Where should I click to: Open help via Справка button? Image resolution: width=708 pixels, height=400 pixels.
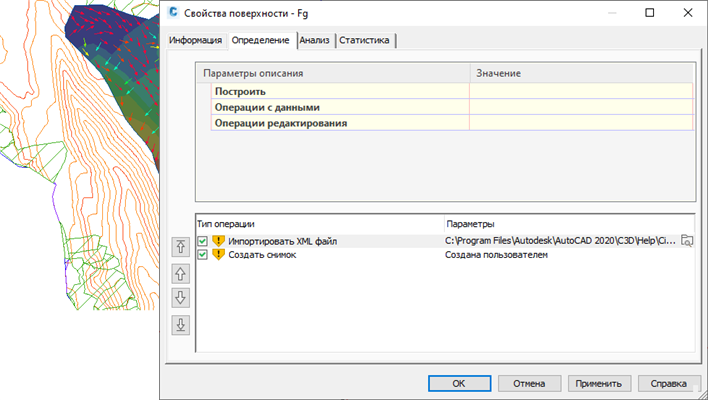pos(669,384)
